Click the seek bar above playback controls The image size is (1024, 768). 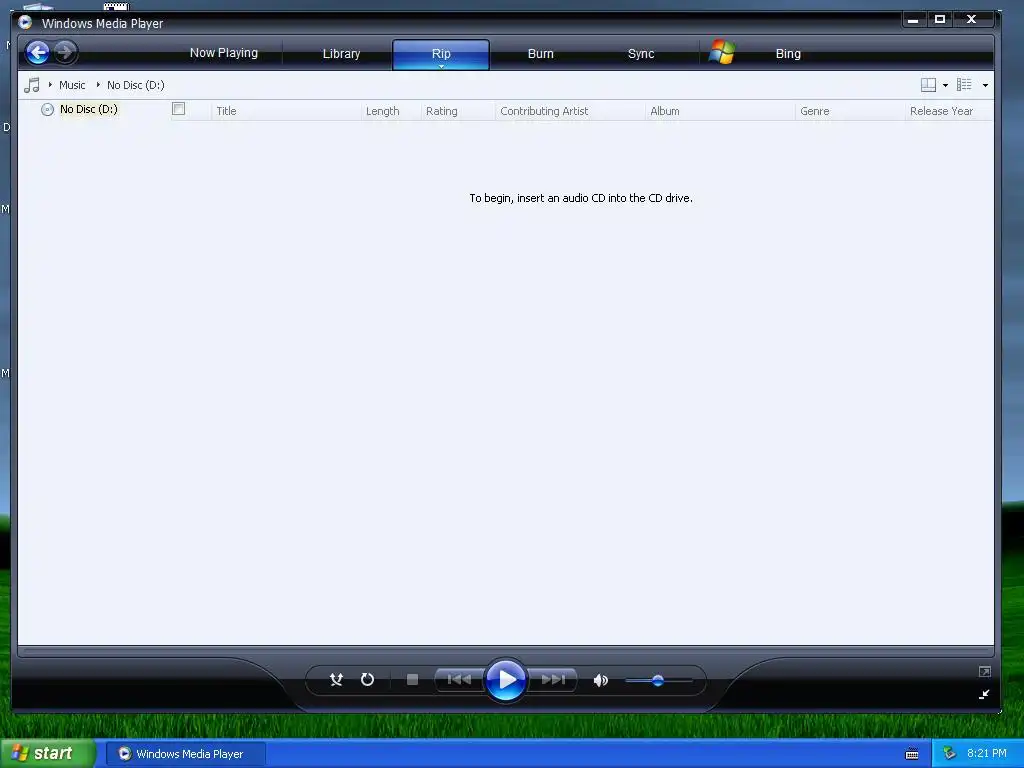[506, 650]
